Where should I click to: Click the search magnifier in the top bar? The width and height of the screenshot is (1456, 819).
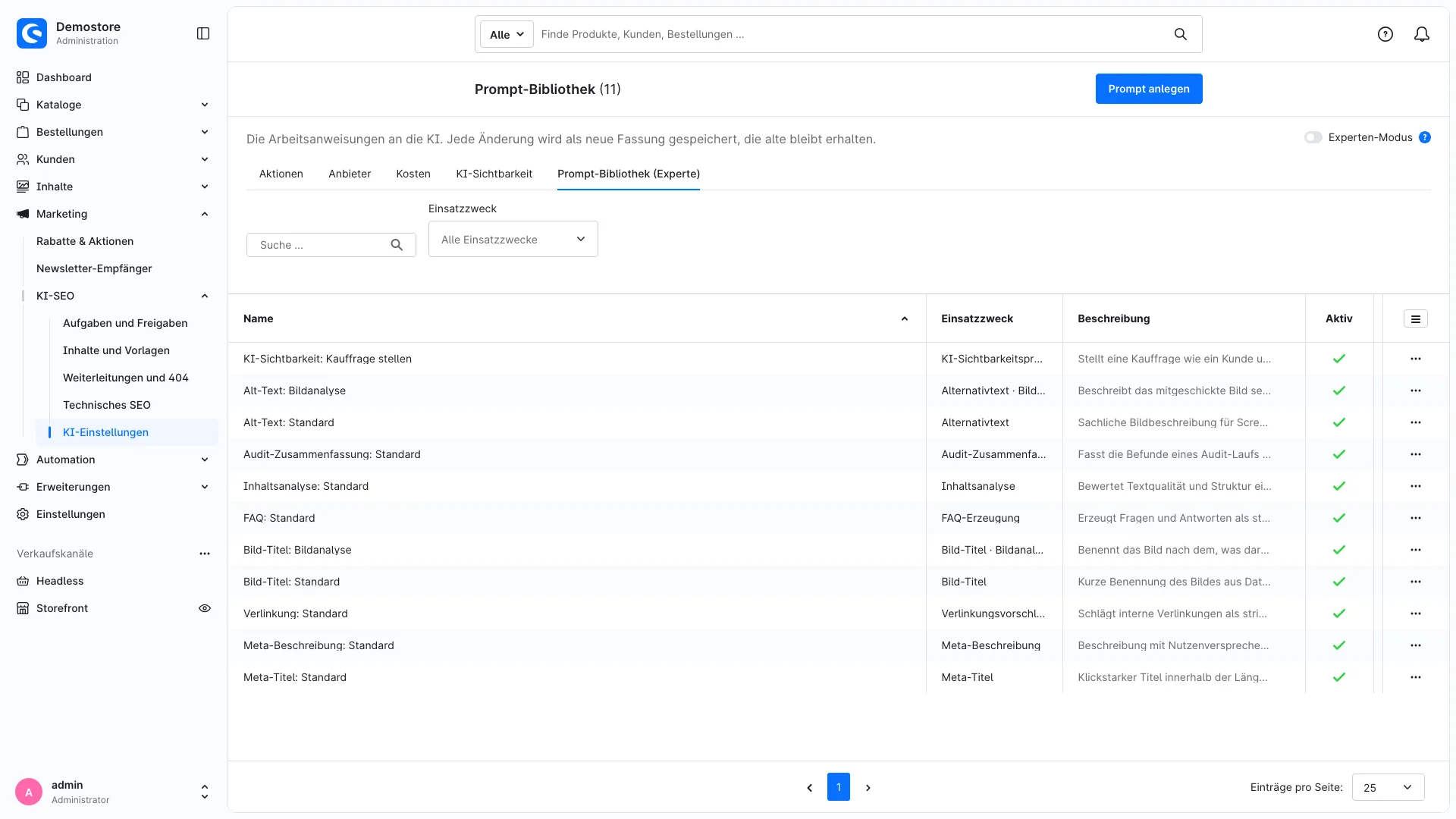pyautogui.click(x=1181, y=34)
